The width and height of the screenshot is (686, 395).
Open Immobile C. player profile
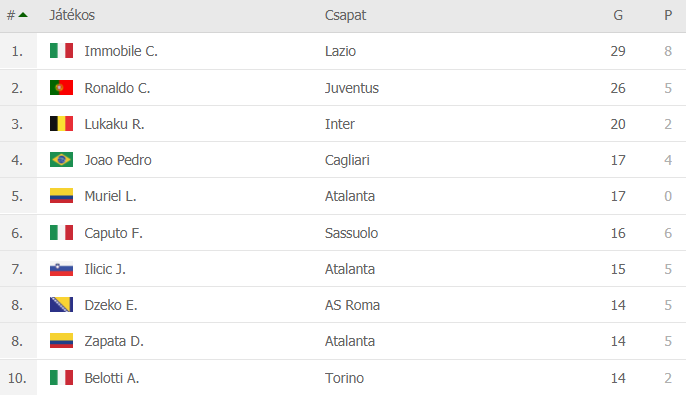point(121,51)
